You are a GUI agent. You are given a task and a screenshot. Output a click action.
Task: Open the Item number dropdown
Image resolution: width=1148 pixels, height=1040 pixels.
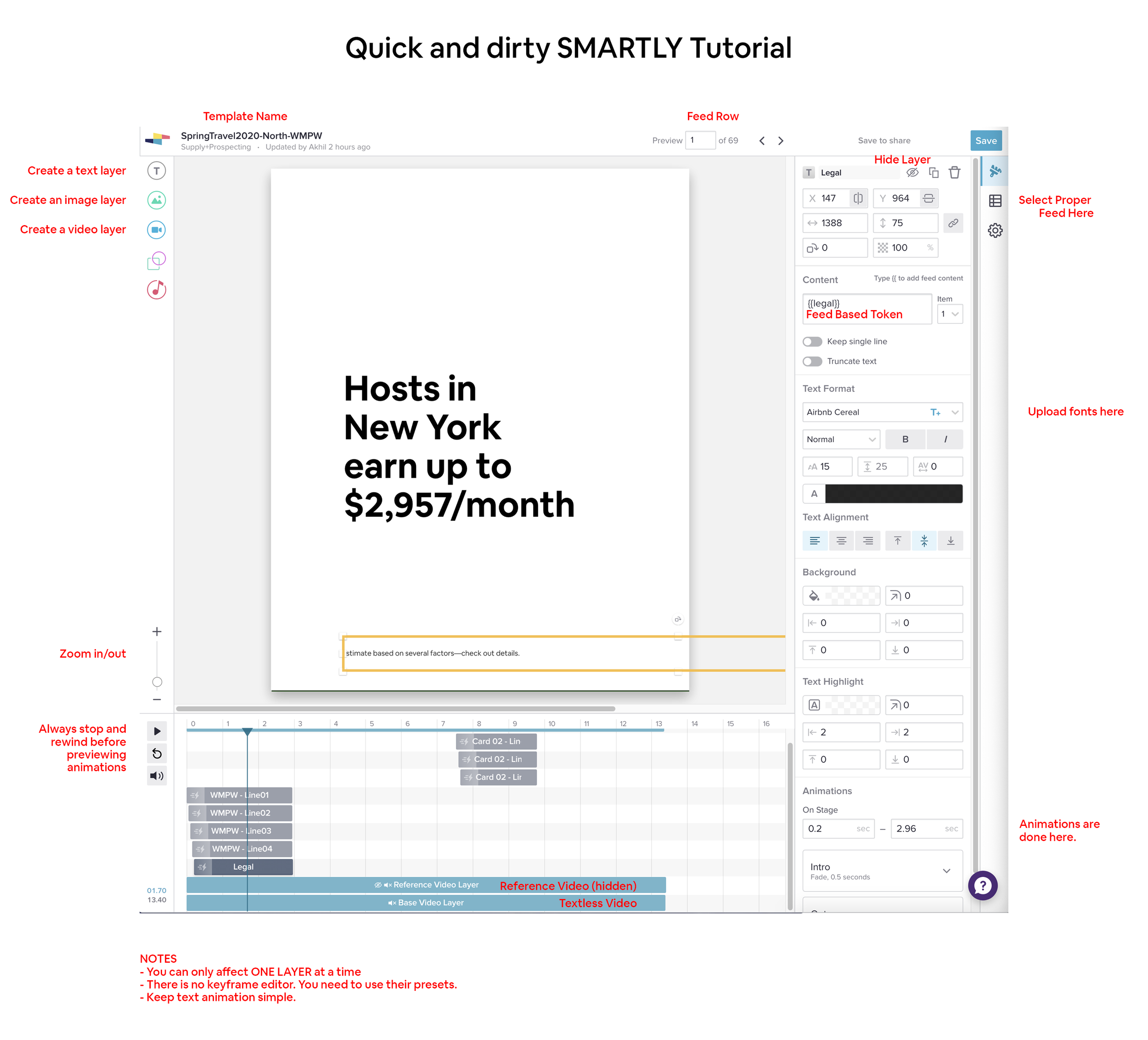pos(950,314)
